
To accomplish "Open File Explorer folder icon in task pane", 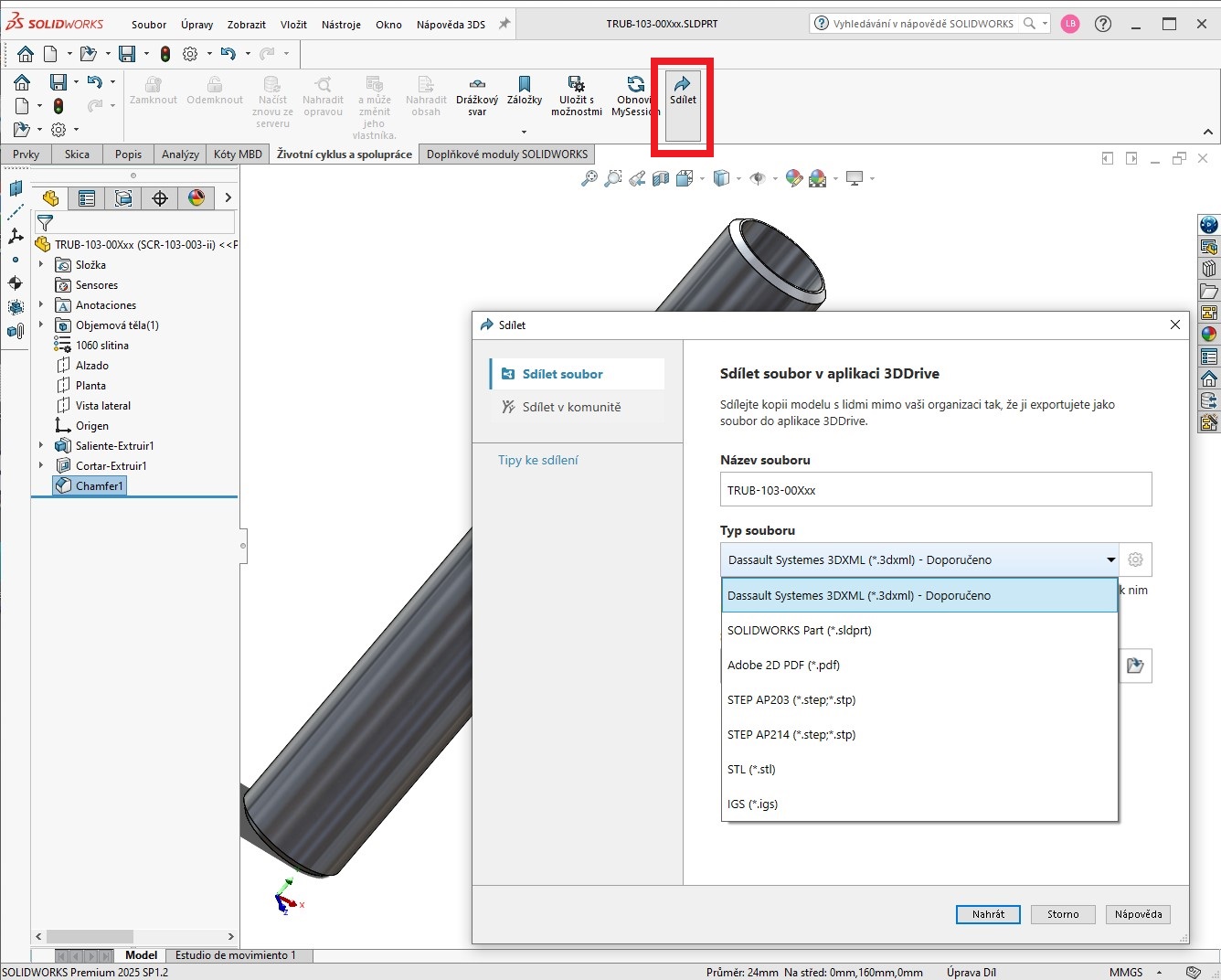I will [1209, 291].
